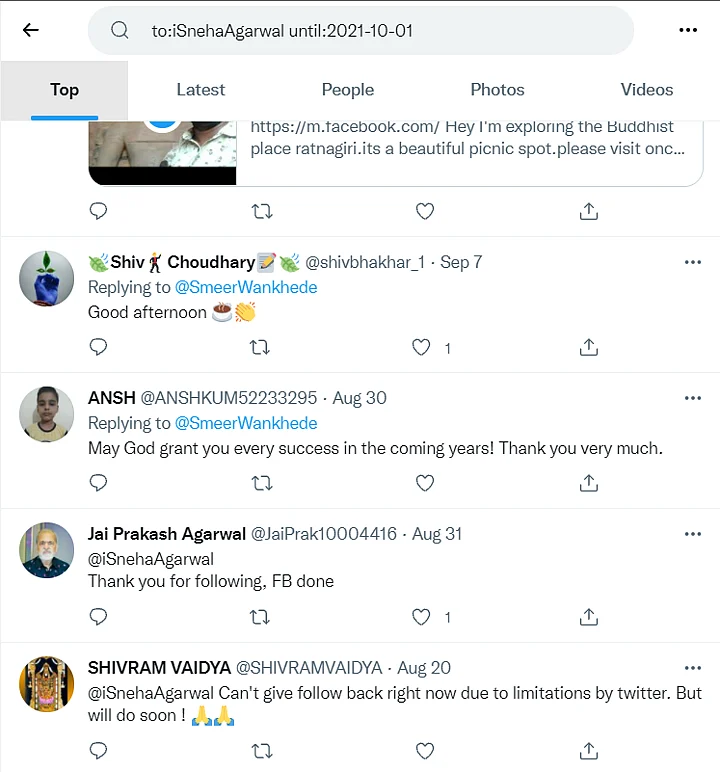Share Shiv Choudhary's Good afternoon tweet
Image resolution: width=720 pixels, height=772 pixels.
tap(589, 348)
